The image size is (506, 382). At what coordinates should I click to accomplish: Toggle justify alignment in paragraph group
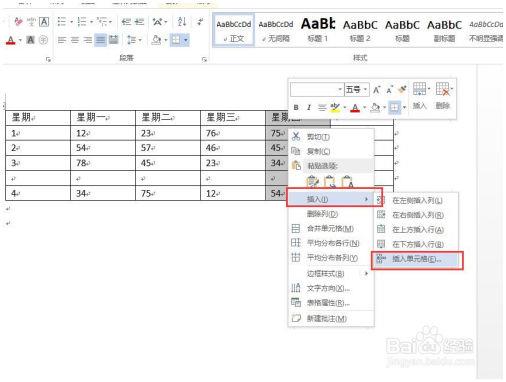100,40
